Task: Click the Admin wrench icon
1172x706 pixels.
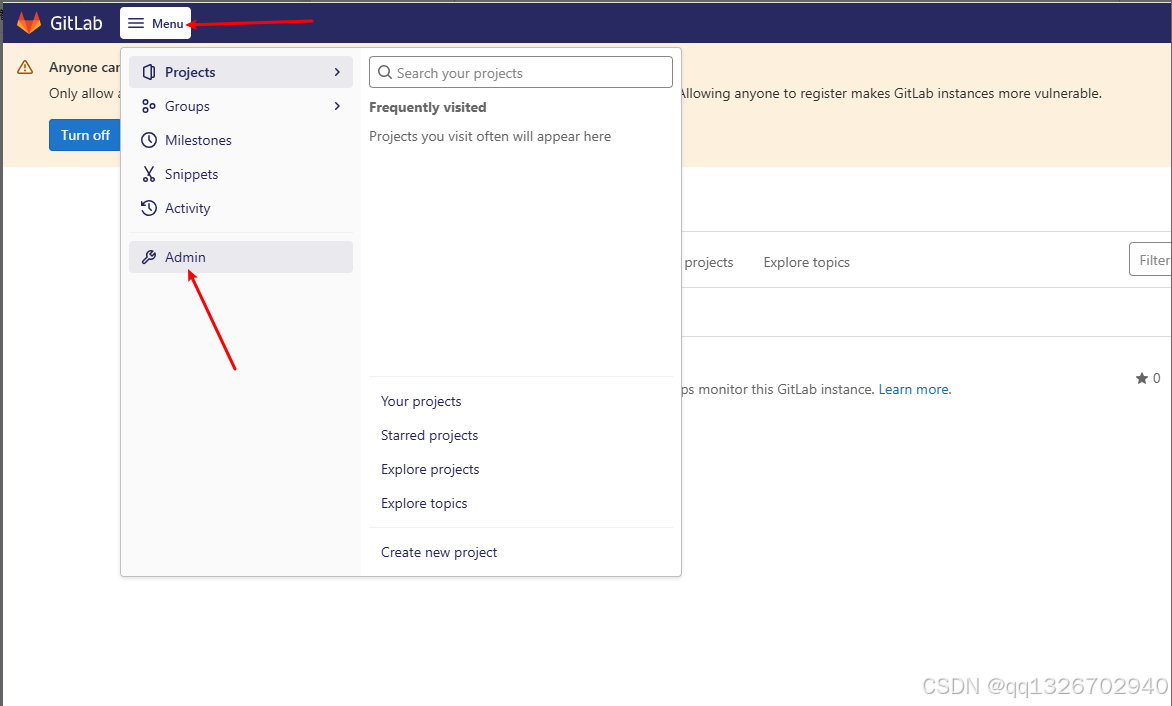Action: 149,257
